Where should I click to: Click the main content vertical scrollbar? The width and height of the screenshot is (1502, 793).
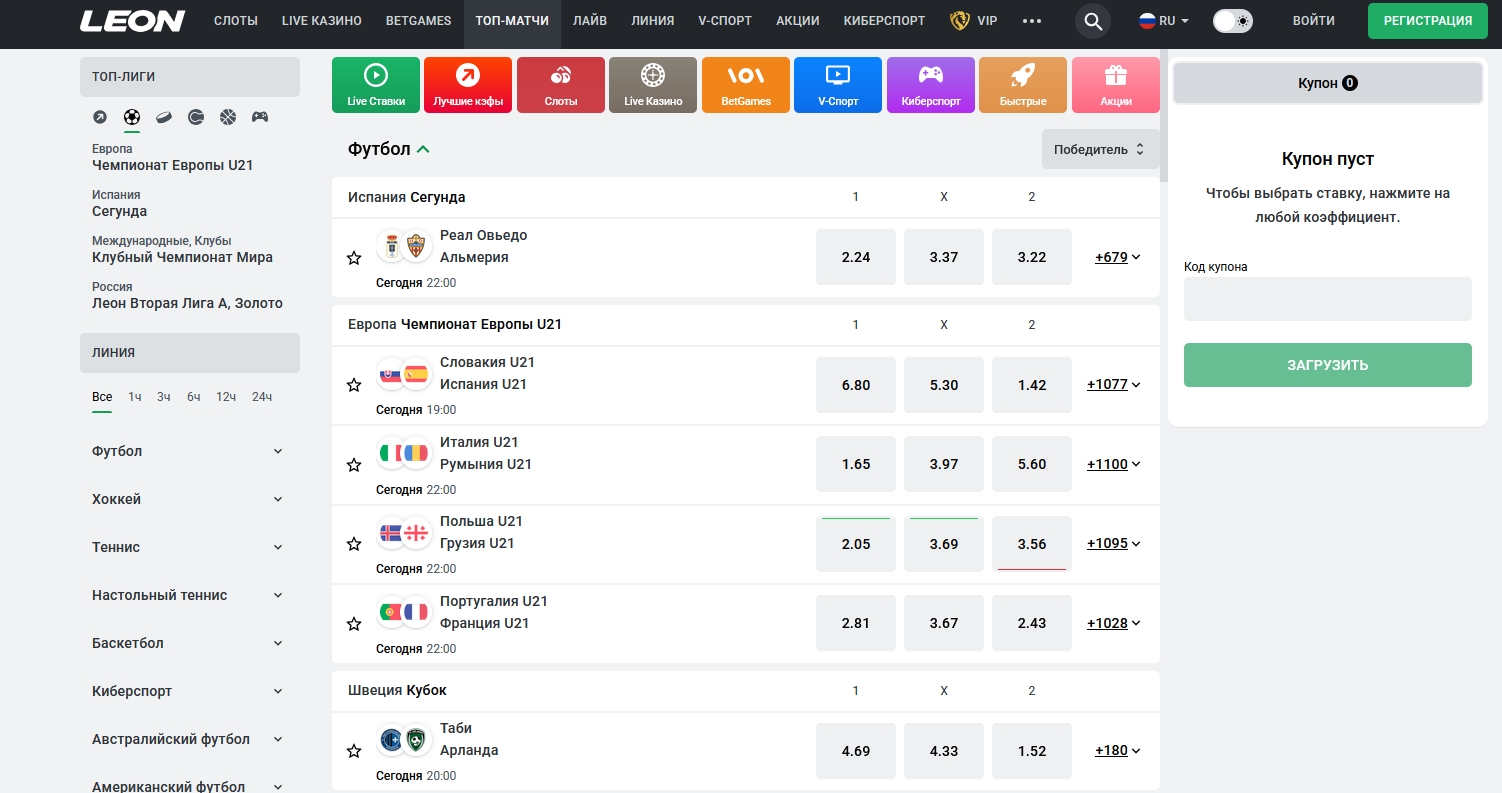point(1163,115)
